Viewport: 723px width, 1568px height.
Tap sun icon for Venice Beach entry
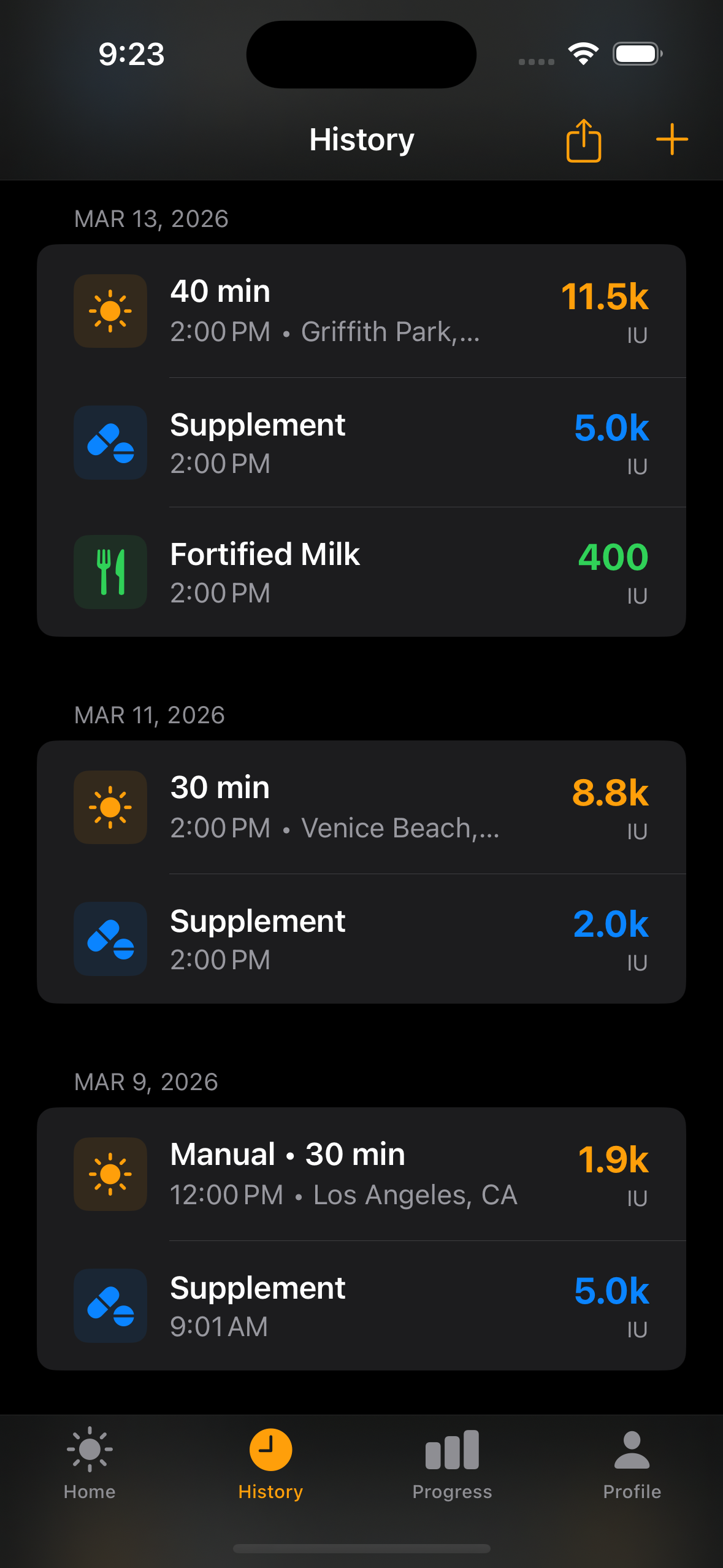pos(110,807)
